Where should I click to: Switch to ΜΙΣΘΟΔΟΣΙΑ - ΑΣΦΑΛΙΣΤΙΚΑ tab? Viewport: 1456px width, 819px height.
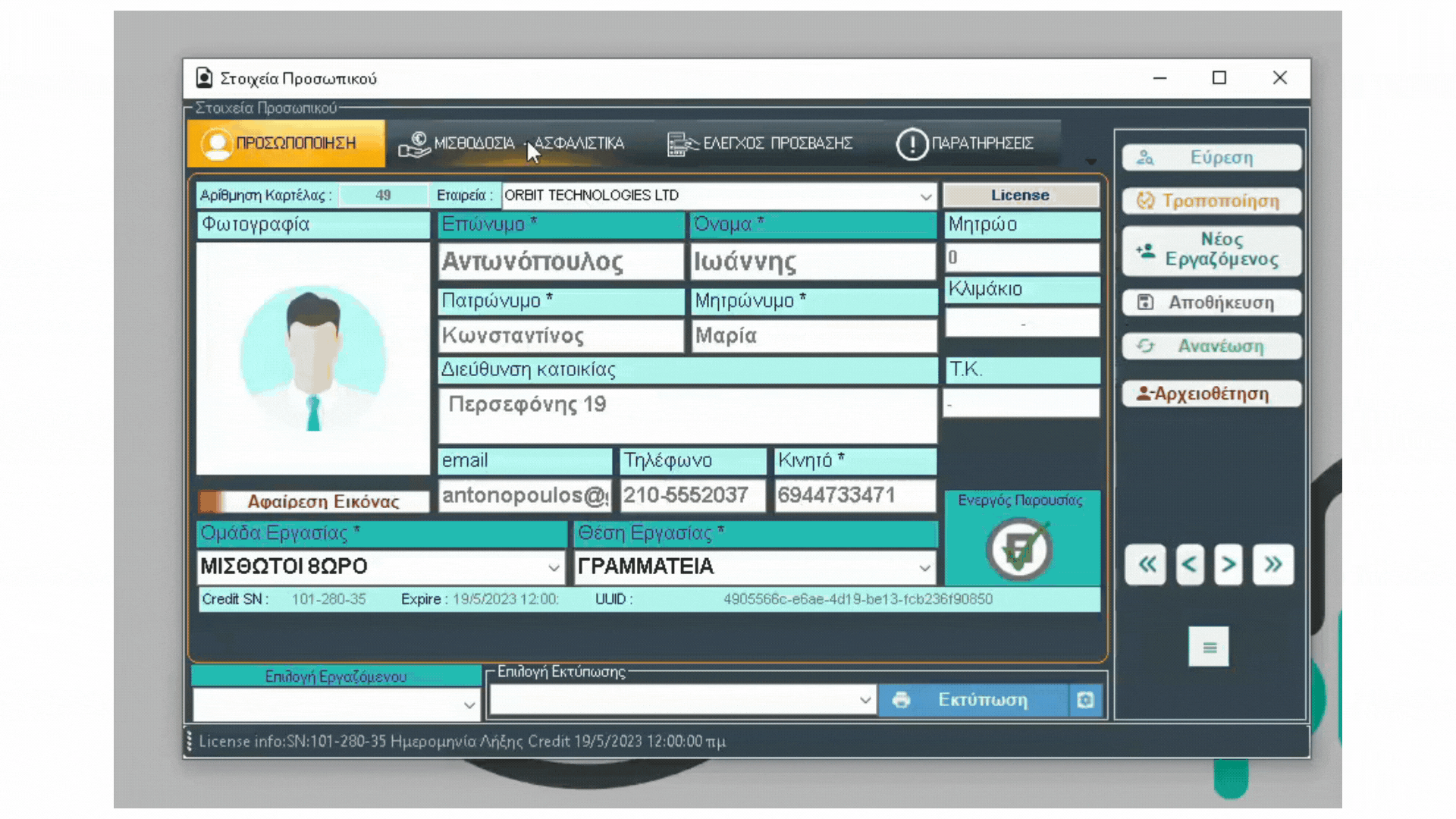(x=512, y=143)
